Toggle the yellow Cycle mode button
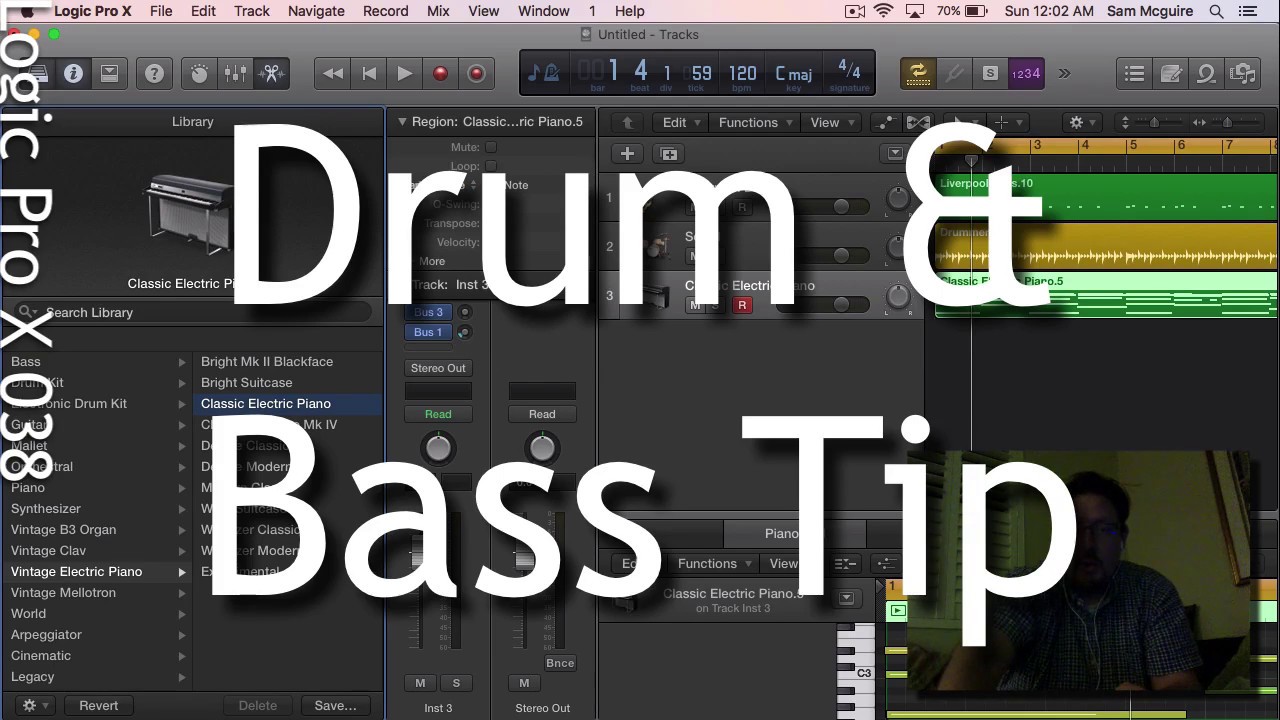Screen dimensions: 1280x720 tap(918, 73)
